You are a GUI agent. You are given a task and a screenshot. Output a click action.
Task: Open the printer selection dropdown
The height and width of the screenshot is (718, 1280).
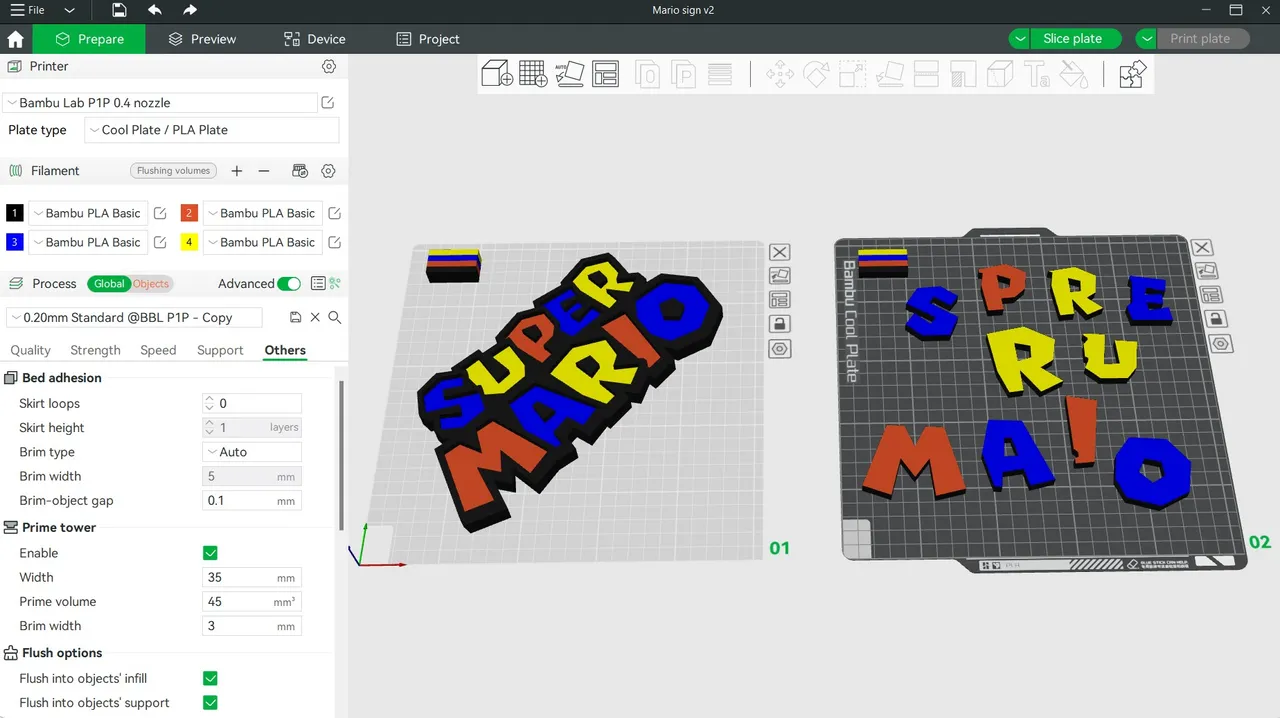tap(160, 102)
